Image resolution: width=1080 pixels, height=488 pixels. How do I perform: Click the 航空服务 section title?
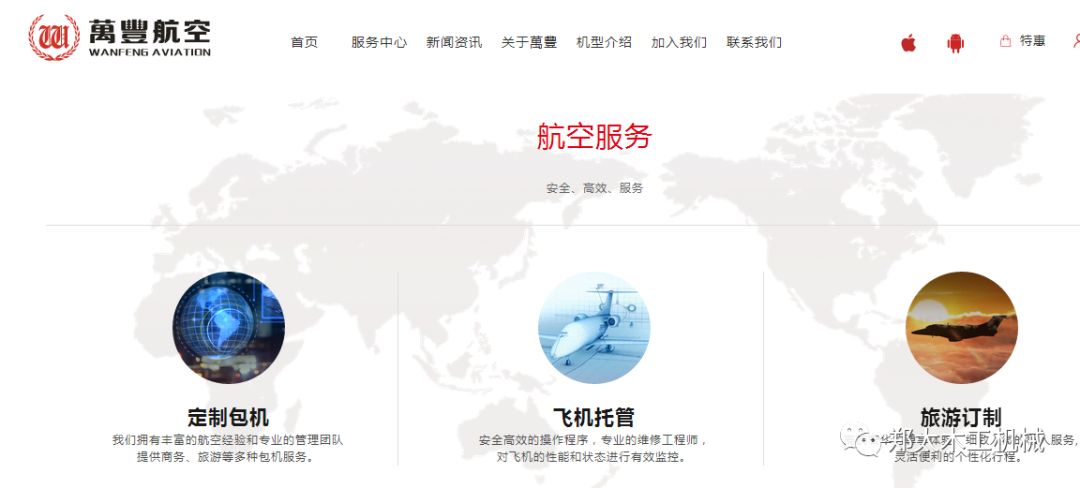click(x=594, y=137)
